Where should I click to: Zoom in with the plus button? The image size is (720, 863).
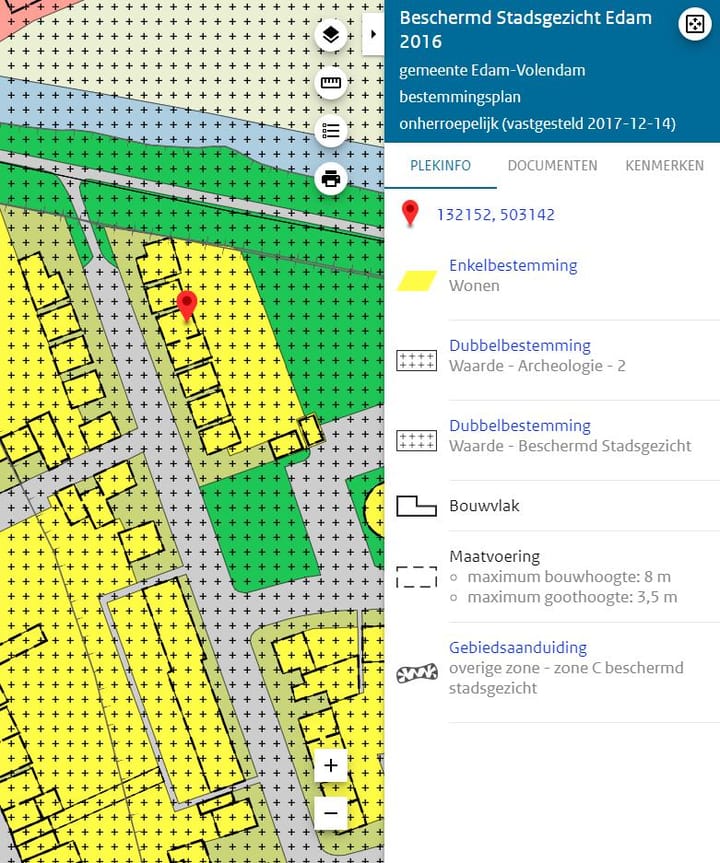click(x=331, y=766)
